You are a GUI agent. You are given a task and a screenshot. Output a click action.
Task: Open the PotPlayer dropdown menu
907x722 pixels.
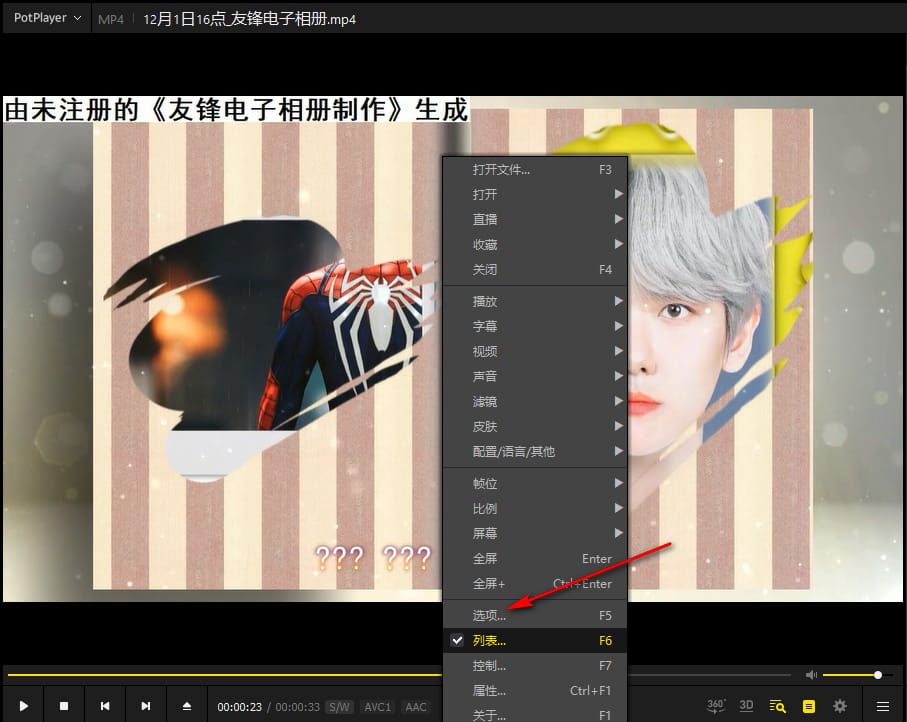(47, 18)
